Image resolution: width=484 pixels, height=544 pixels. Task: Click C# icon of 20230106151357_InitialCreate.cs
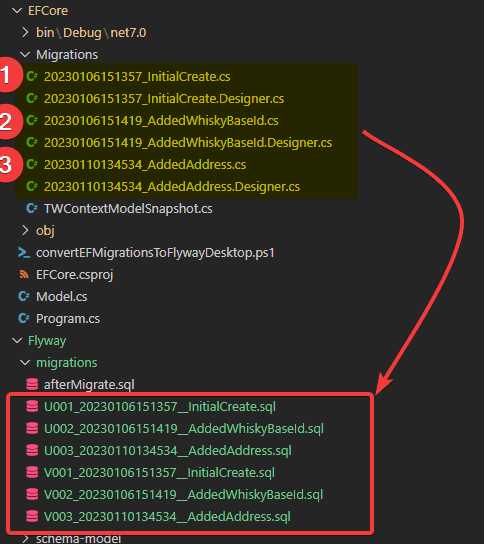32,76
